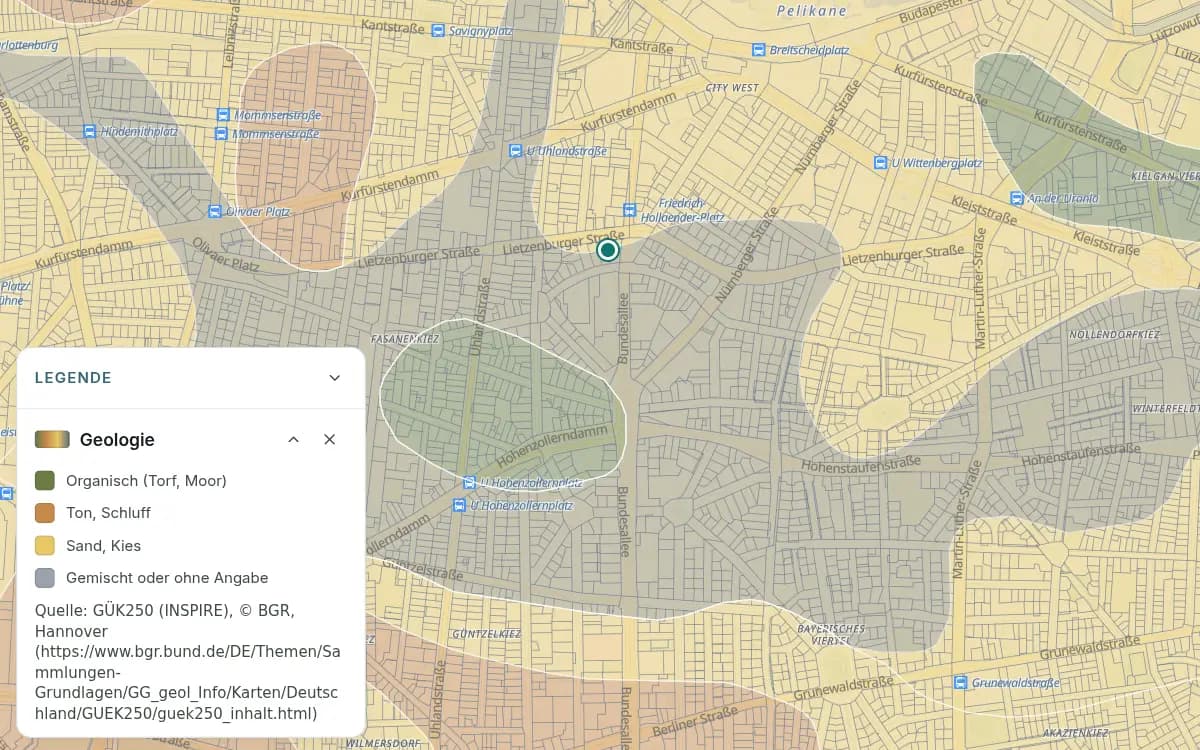Click the 'Organisch (Torf, Moor)' legend label
The image size is (1200, 750).
(146, 481)
